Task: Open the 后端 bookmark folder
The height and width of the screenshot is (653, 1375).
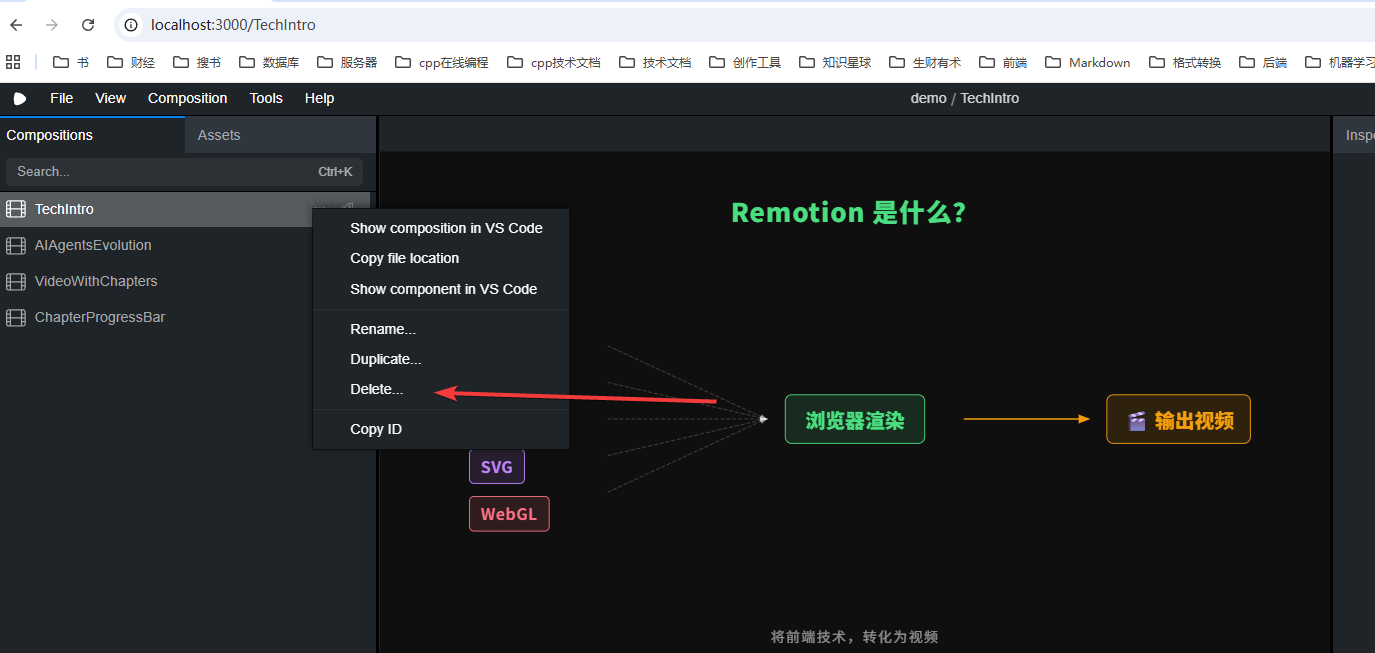Action: click(x=1263, y=62)
